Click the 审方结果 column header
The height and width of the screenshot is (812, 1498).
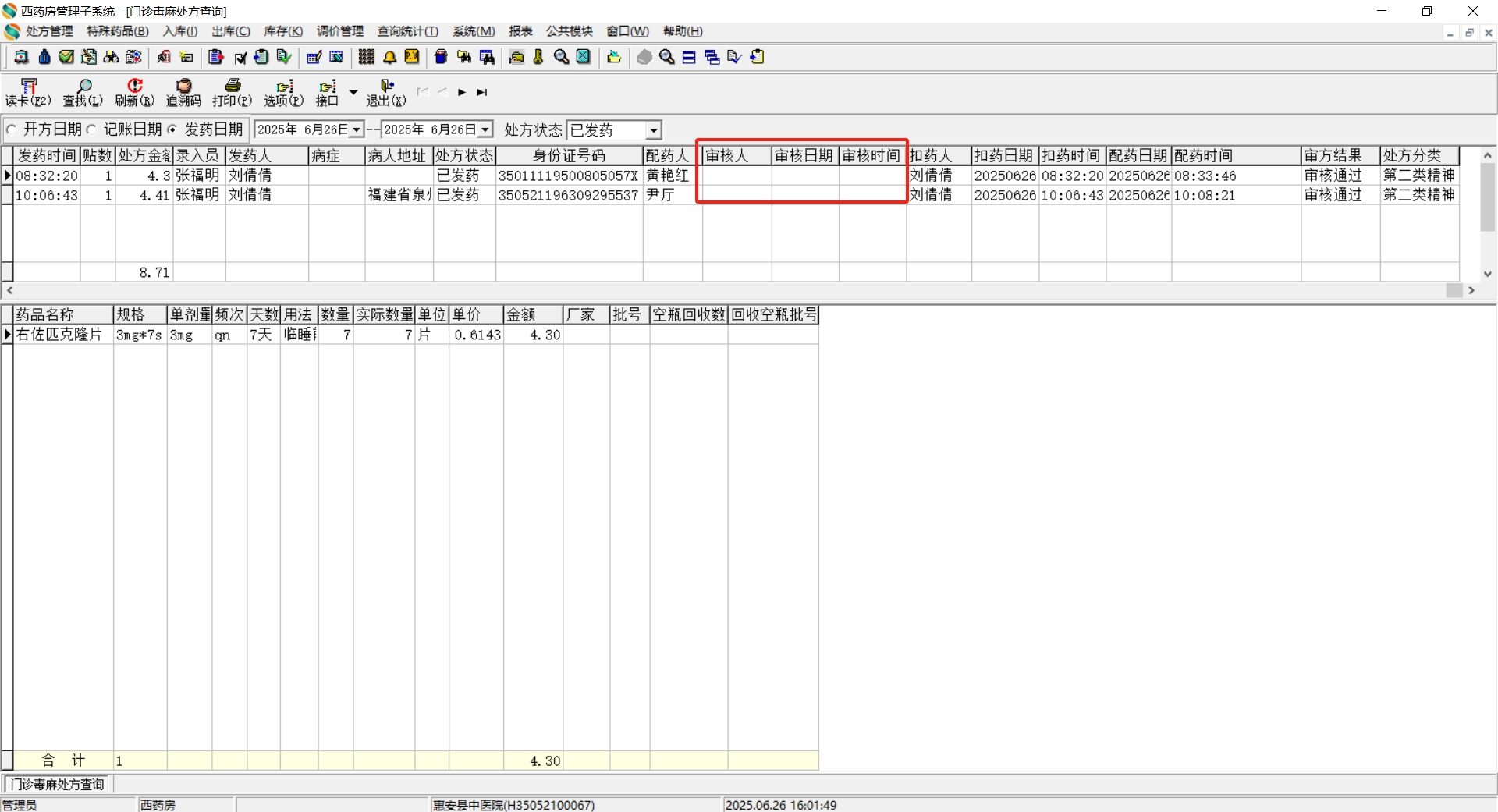[x=1340, y=156]
